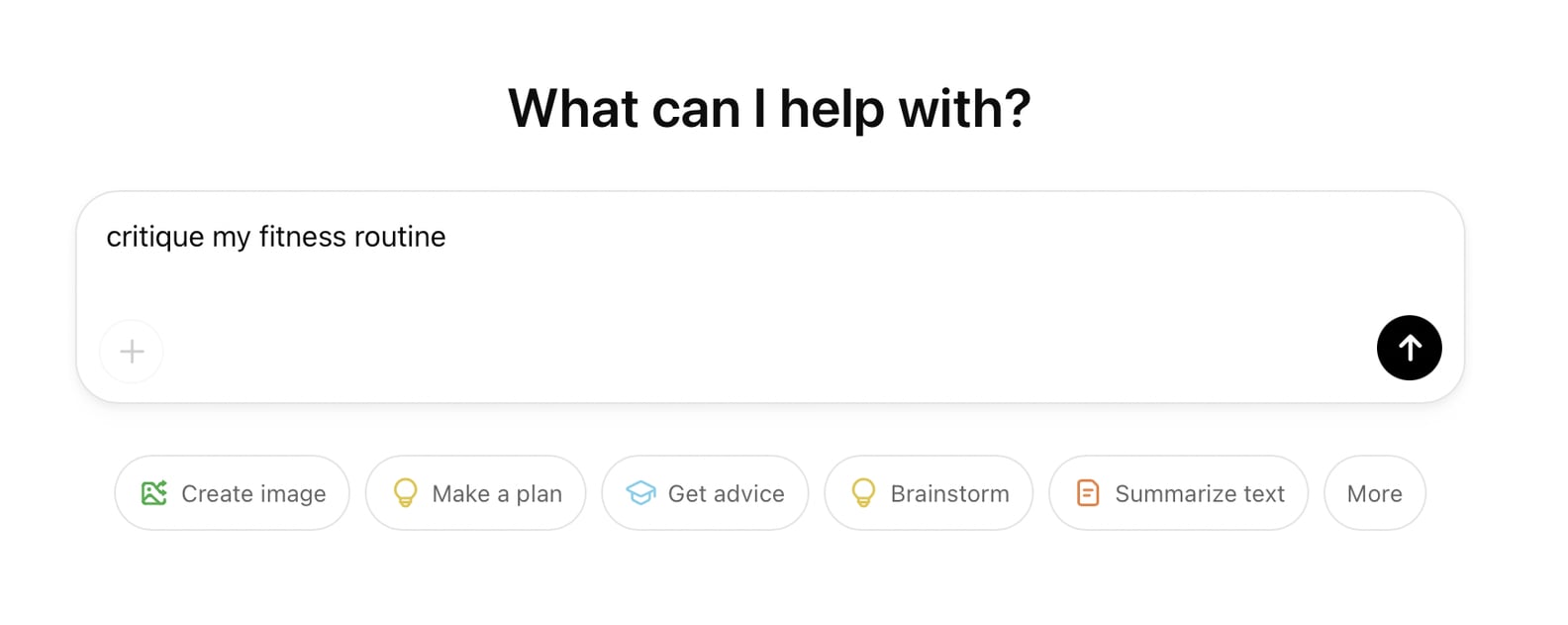The width and height of the screenshot is (1568, 625).
Task: Select the Brainstorm text label
Action: click(x=949, y=494)
